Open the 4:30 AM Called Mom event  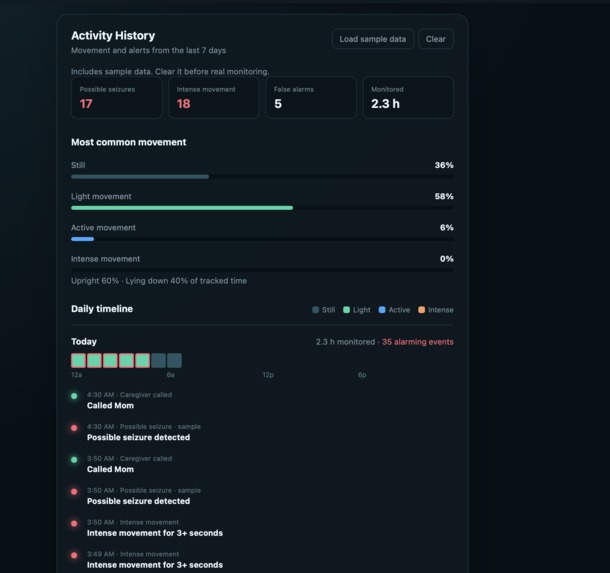[130, 400]
